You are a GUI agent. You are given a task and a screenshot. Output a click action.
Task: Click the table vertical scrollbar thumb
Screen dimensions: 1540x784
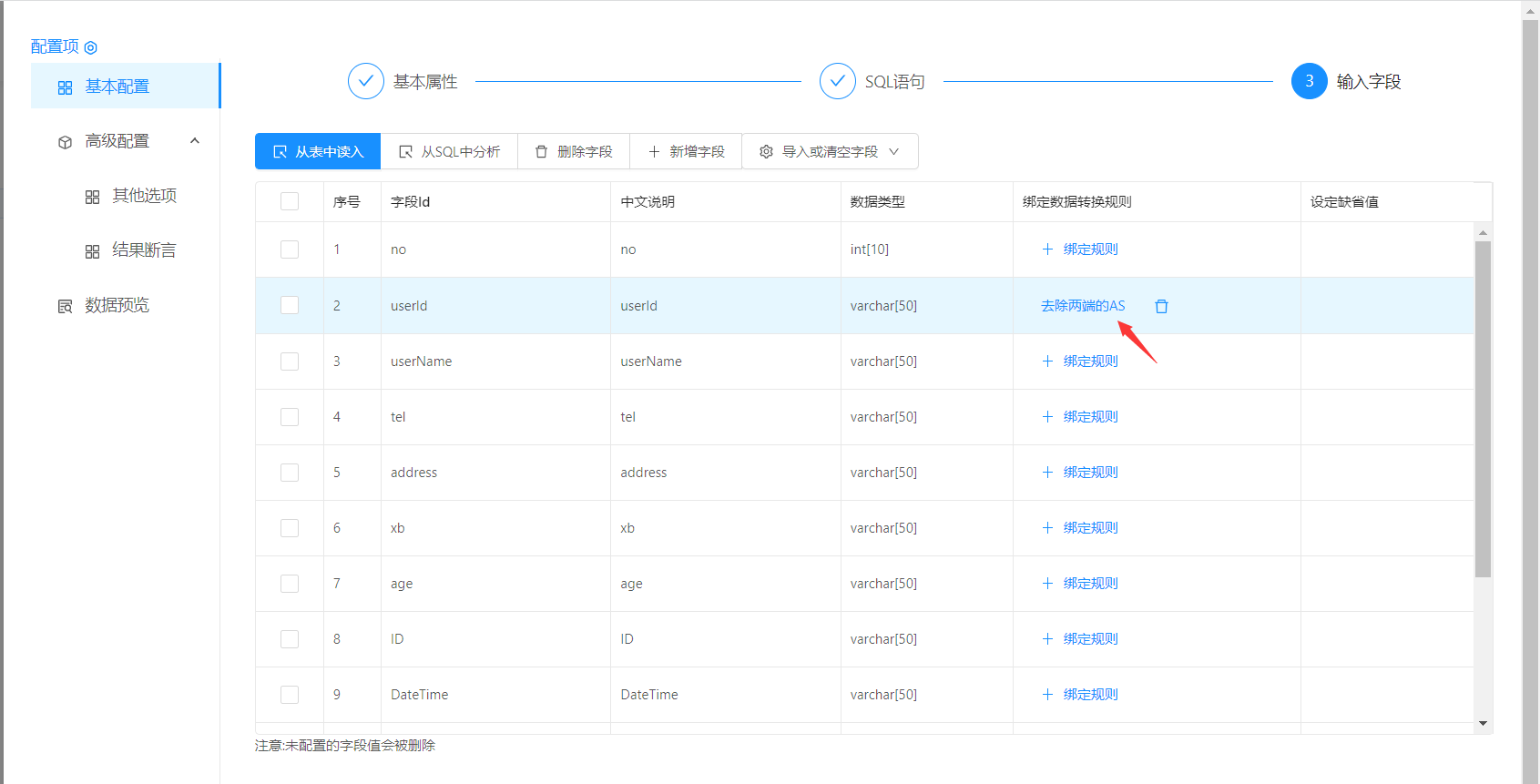[1483, 410]
